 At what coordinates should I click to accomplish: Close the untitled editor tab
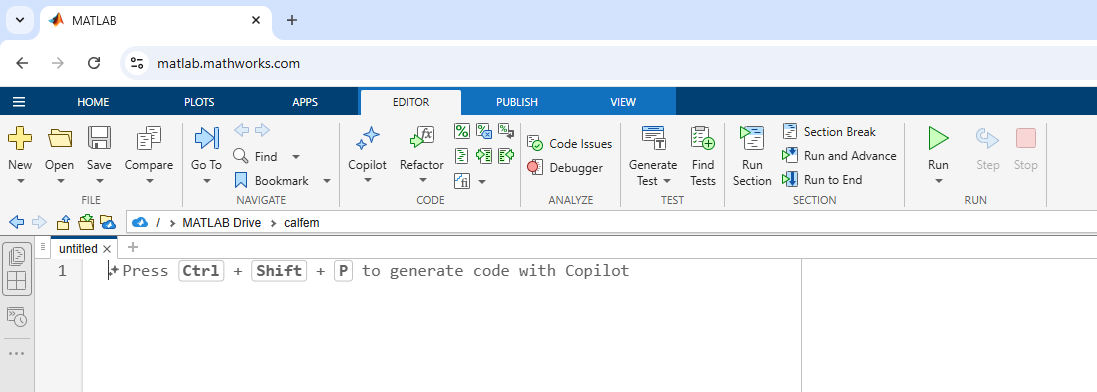tap(107, 249)
